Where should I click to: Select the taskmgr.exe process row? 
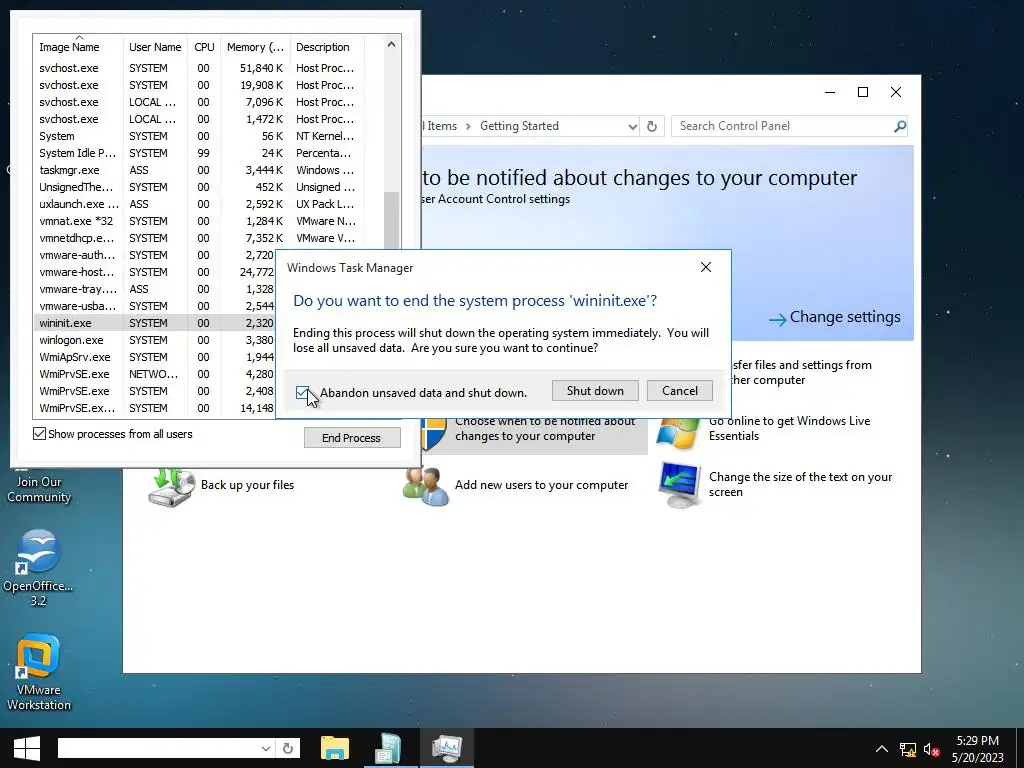coord(198,170)
